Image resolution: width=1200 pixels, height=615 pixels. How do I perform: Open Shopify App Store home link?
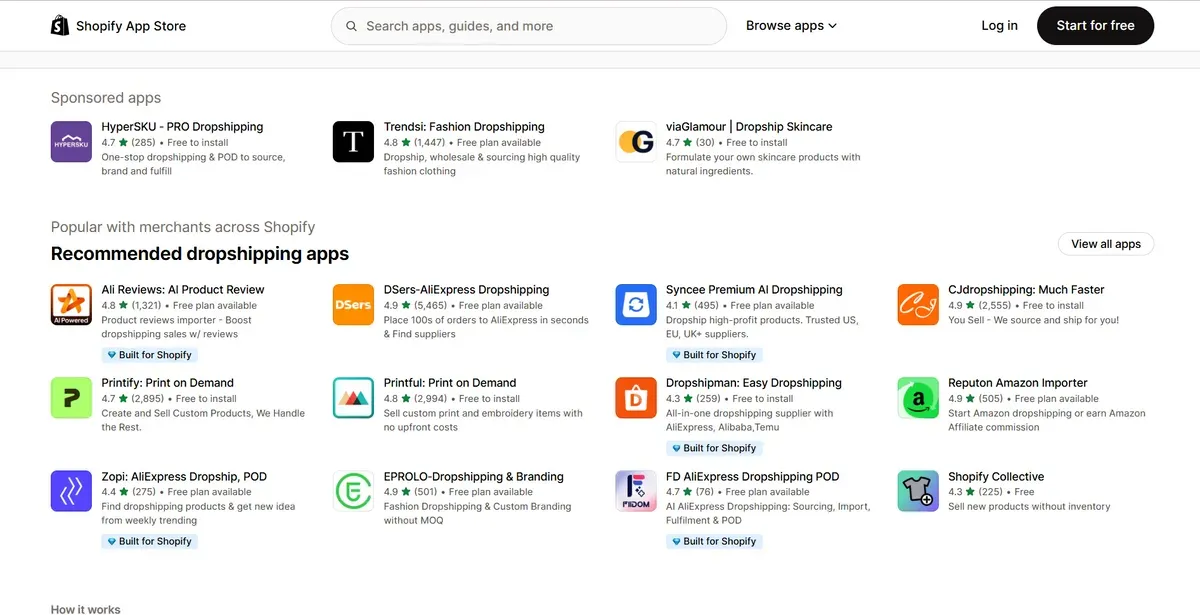pos(119,26)
